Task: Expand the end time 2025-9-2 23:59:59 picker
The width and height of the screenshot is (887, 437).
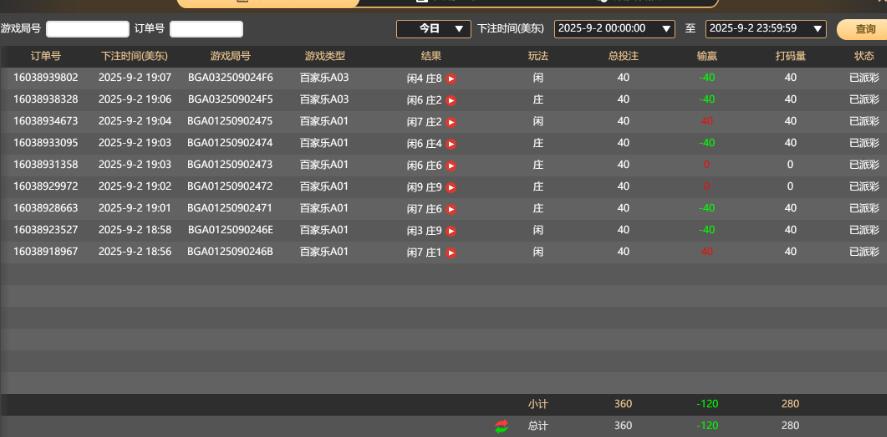Action: [x=765, y=29]
